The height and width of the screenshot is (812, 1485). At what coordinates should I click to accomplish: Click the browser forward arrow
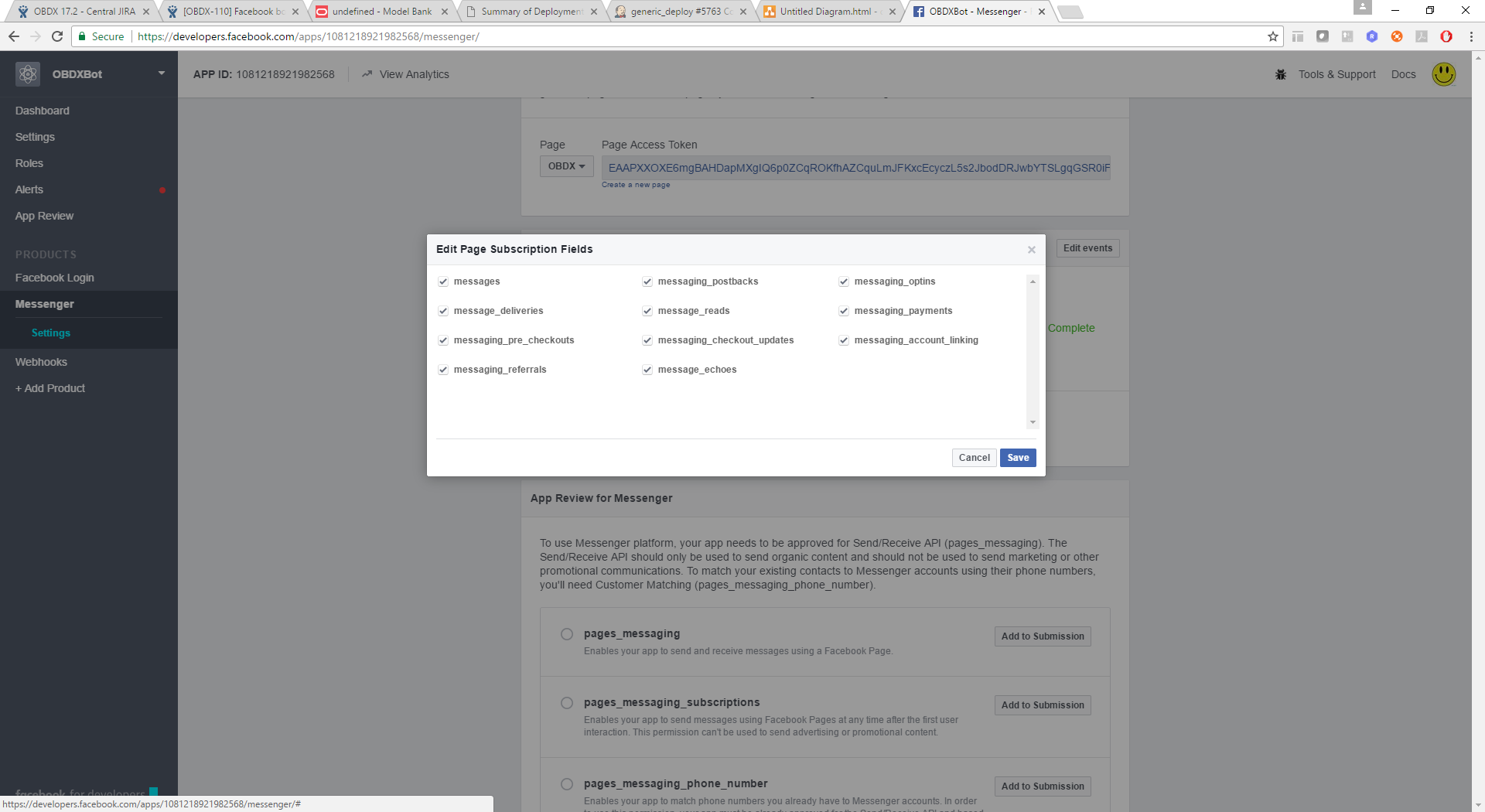click(35, 36)
